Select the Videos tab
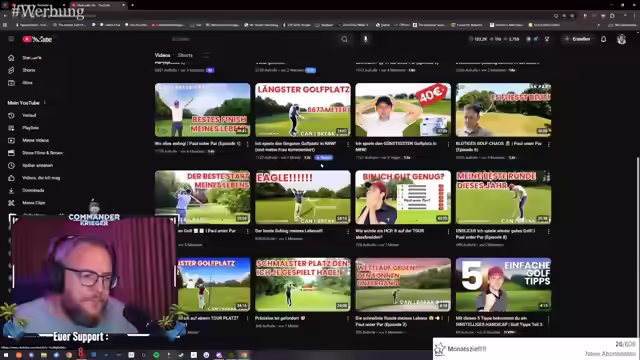This screenshot has width=640, height=360. coord(162,55)
